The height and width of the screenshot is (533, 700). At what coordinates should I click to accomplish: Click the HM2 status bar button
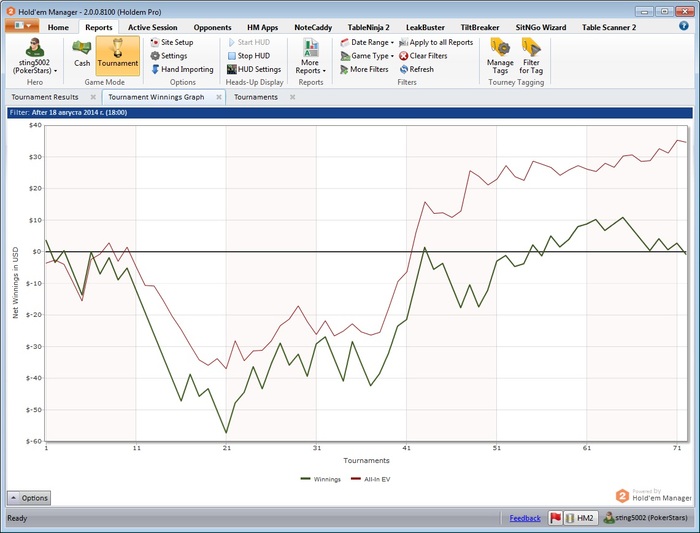(x=580, y=518)
